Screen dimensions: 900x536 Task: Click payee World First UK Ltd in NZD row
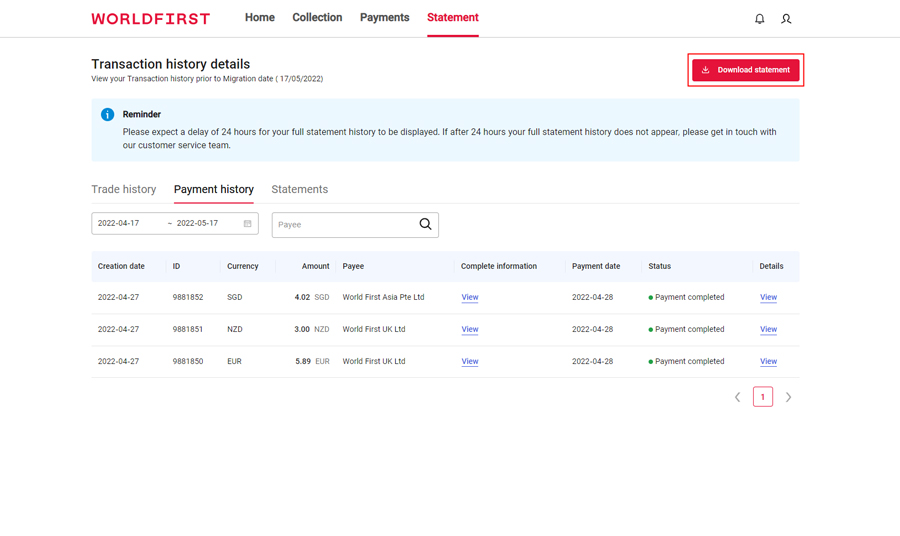(x=374, y=329)
